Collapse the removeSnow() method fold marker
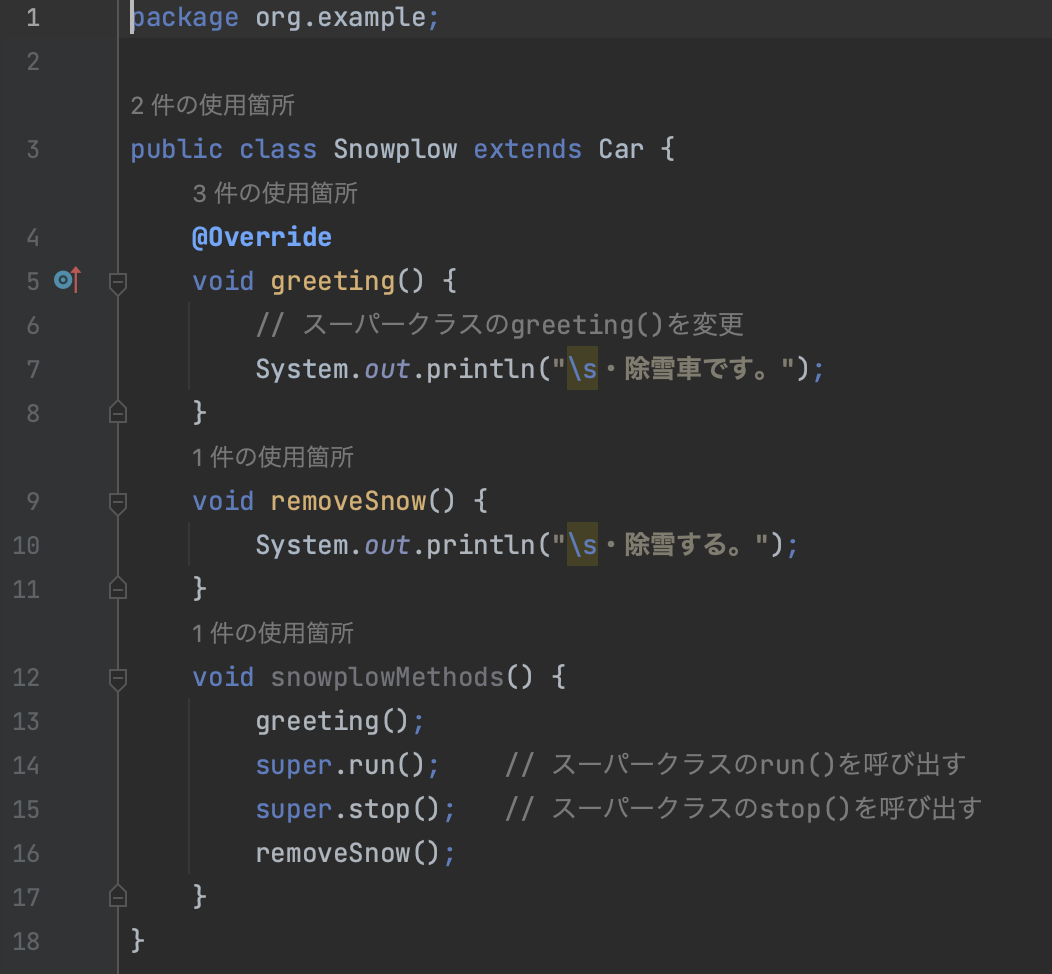Image resolution: width=1052 pixels, height=974 pixels. (x=118, y=502)
